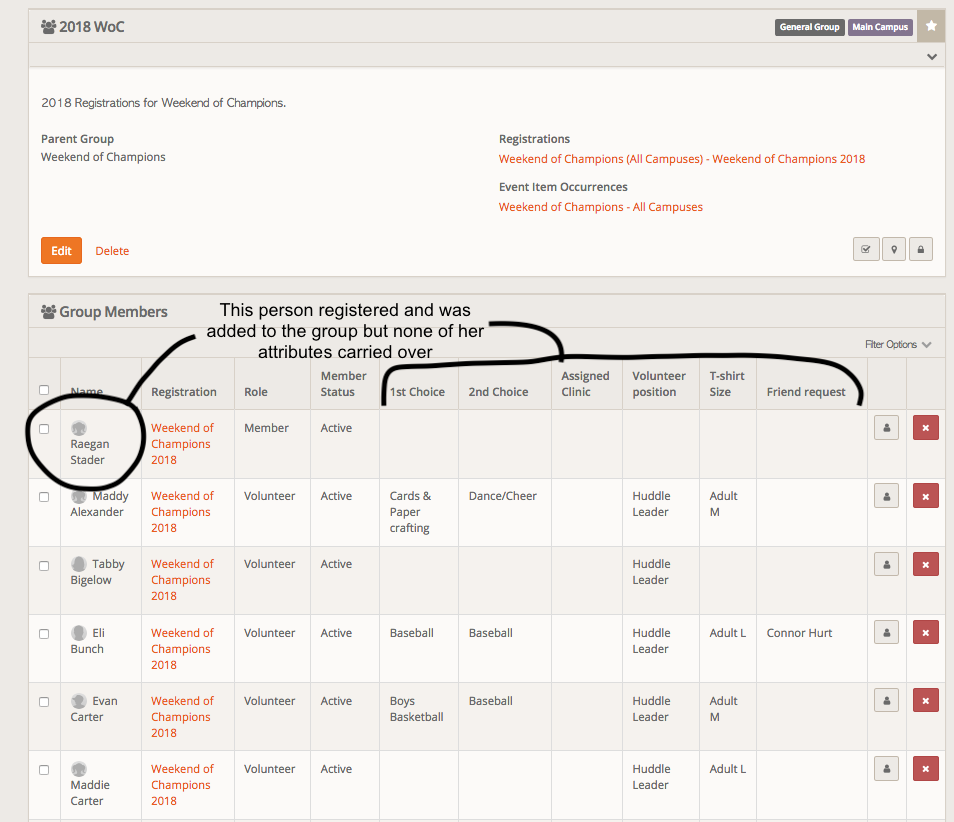
Task: Click the Registration column header
Action: pyautogui.click(x=184, y=392)
